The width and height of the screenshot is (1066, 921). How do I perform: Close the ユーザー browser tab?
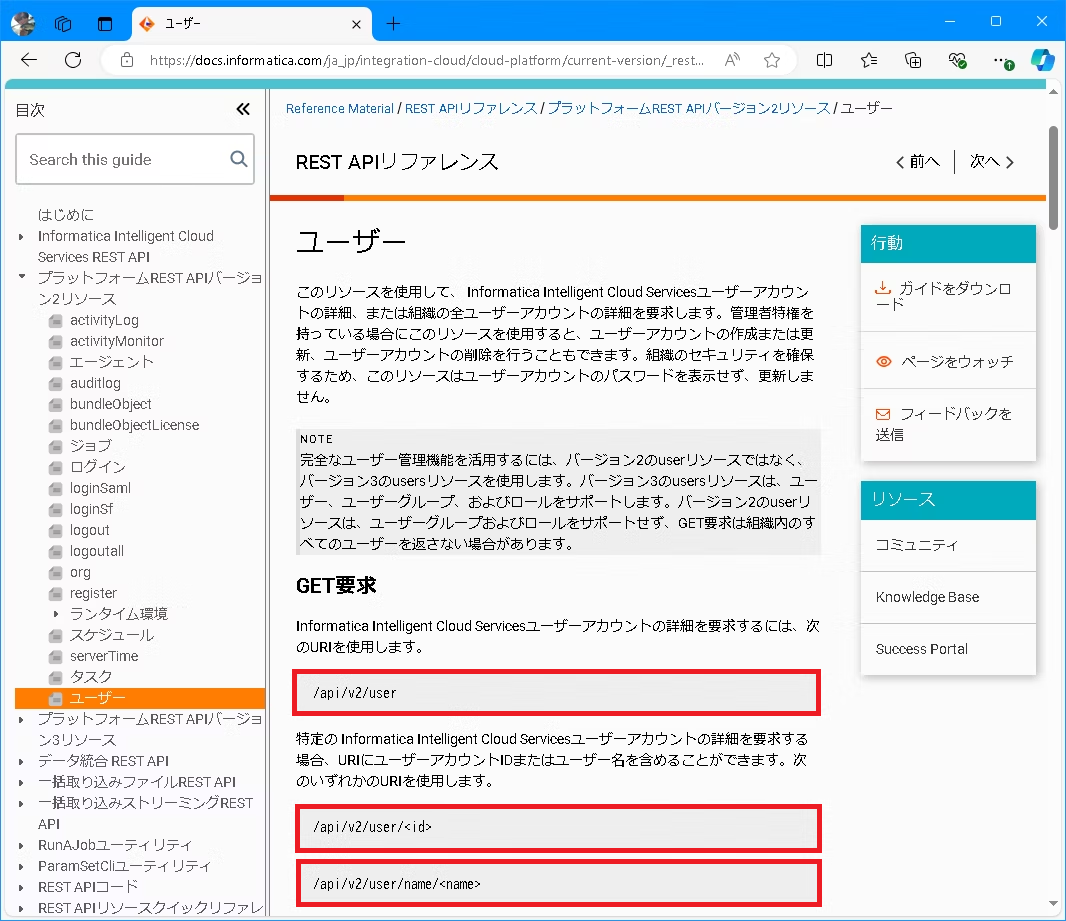(x=356, y=24)
